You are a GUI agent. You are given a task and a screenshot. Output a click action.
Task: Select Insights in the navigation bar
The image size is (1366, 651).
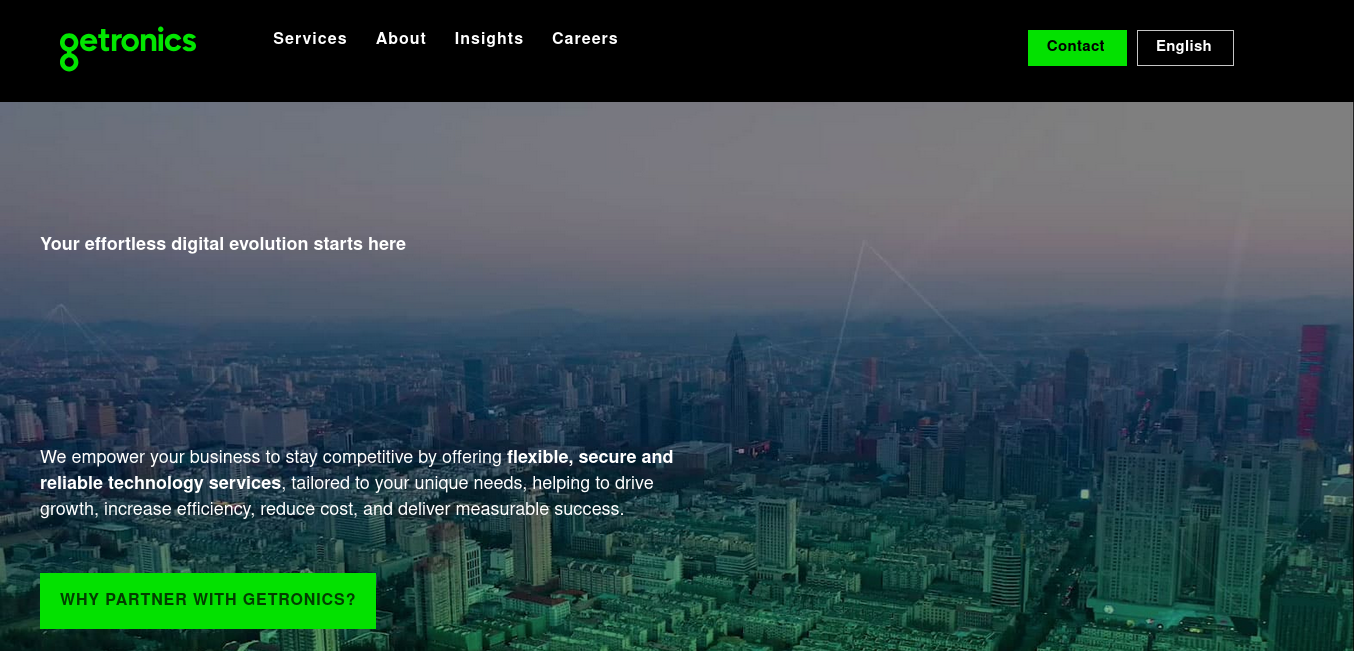tap(489, 39)
